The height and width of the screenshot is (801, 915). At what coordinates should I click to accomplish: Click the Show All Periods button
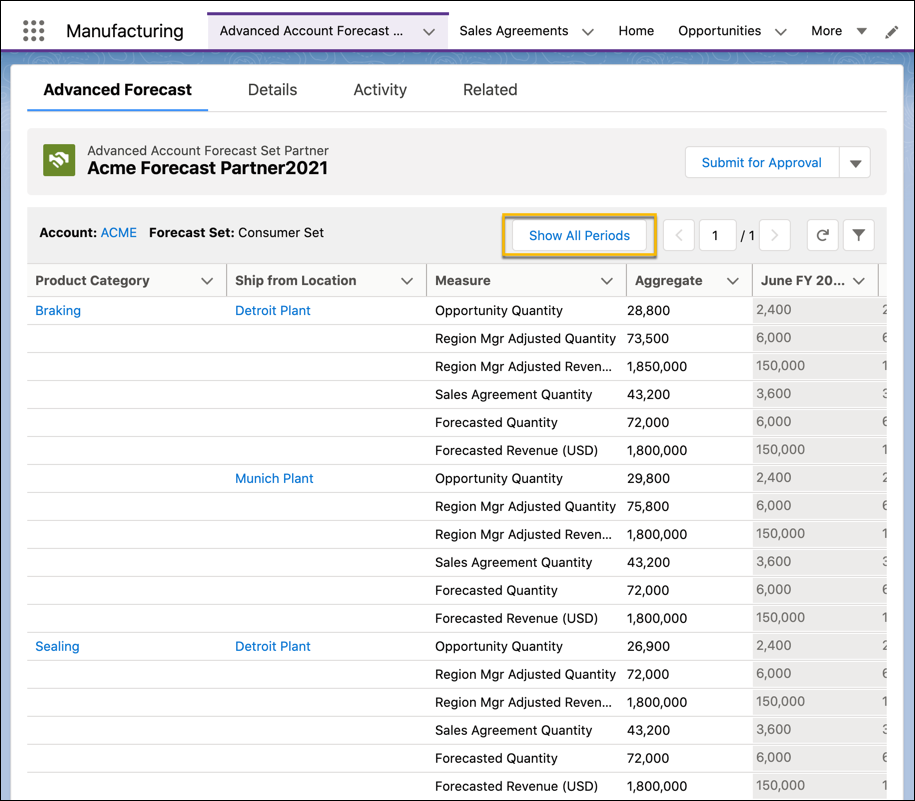coord(579,235)
